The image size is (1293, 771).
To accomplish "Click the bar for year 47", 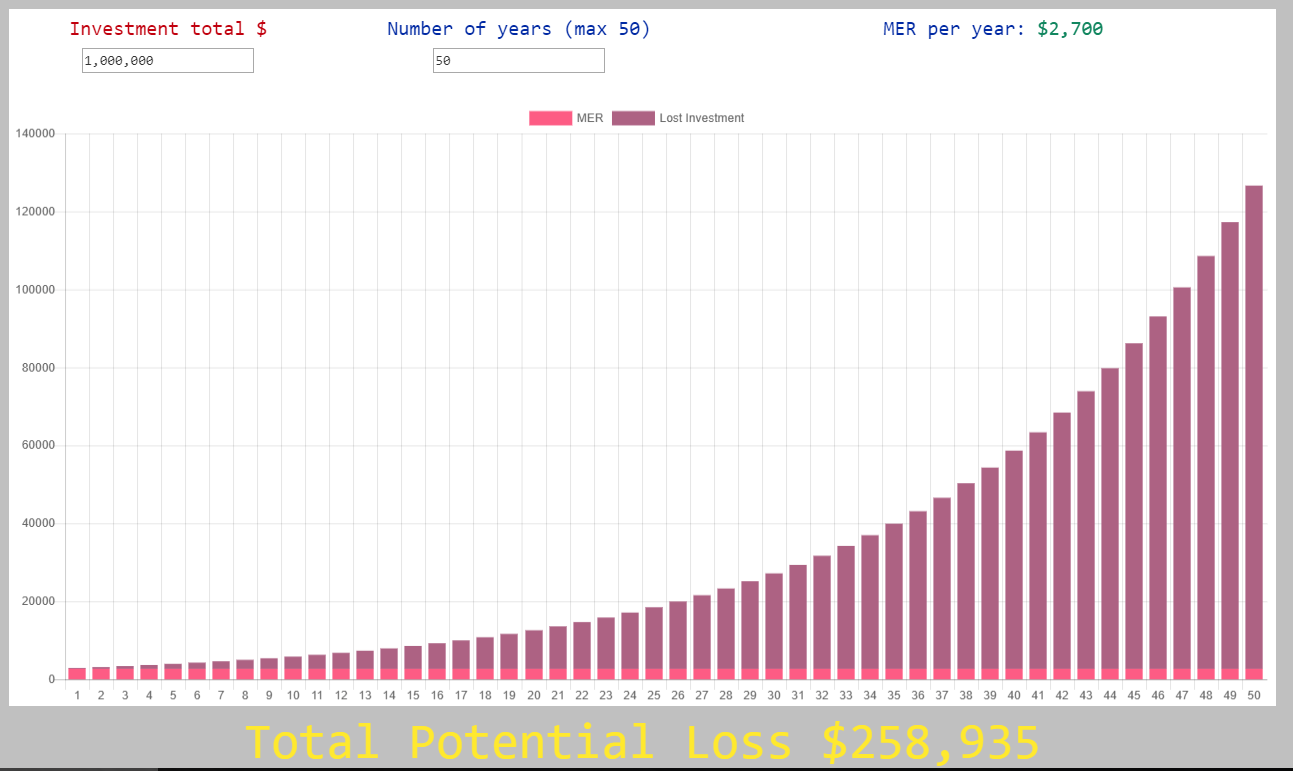I will click(x=1182, y=483).
